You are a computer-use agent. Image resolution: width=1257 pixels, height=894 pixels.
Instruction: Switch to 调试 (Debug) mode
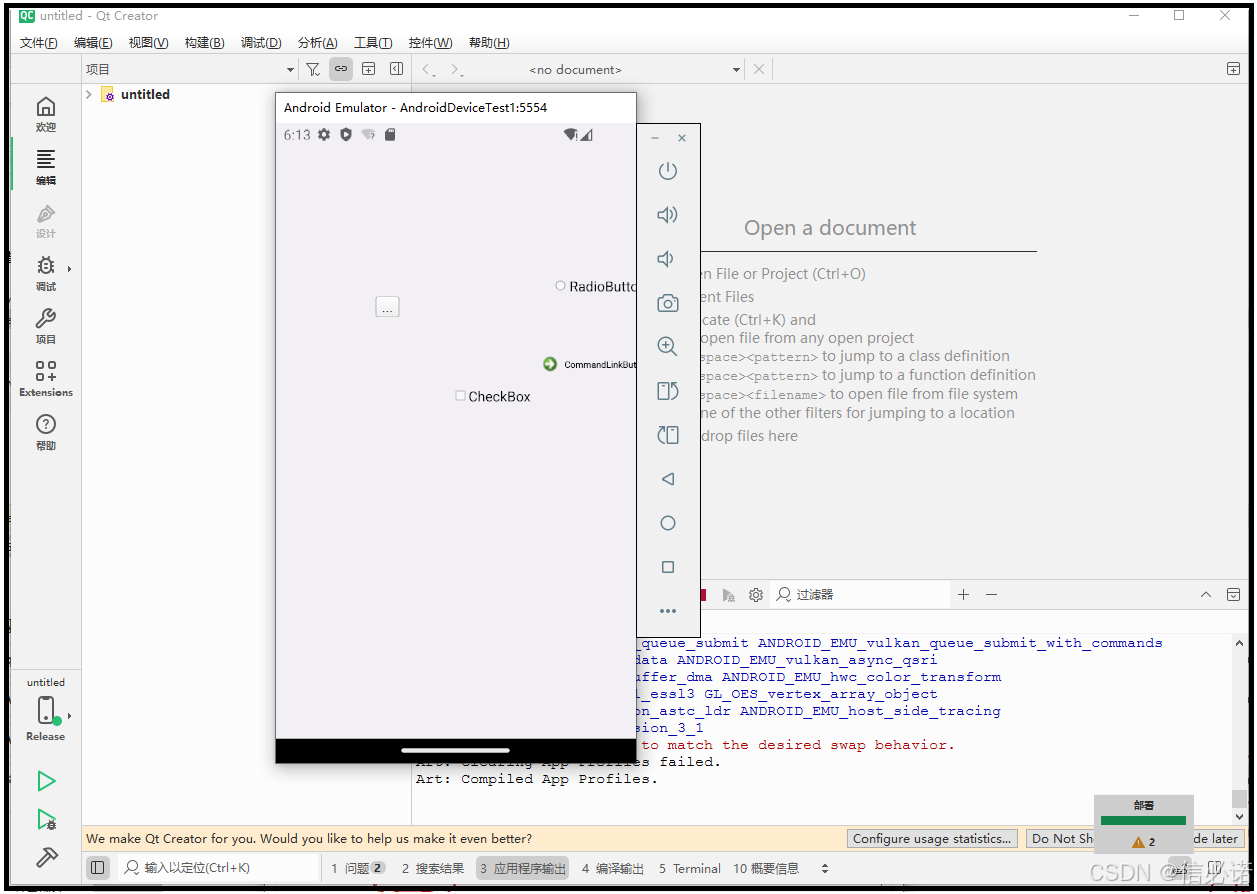click(46, 273)
